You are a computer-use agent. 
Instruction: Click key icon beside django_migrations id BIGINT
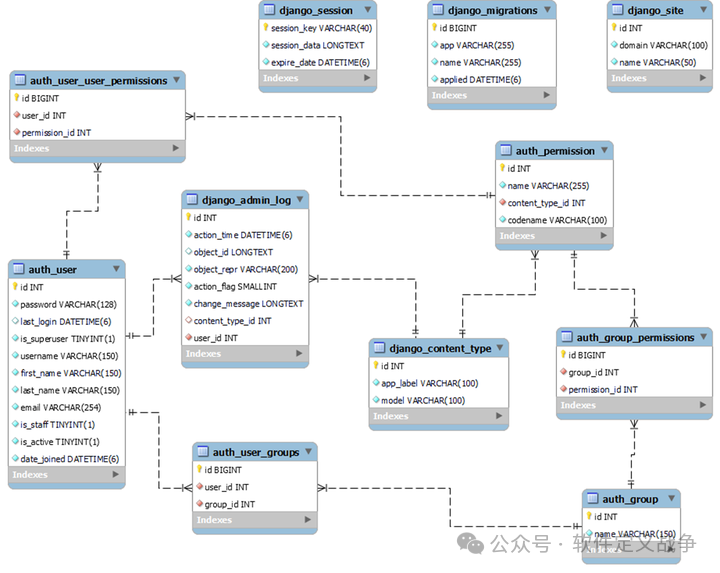tap(434, 28)
